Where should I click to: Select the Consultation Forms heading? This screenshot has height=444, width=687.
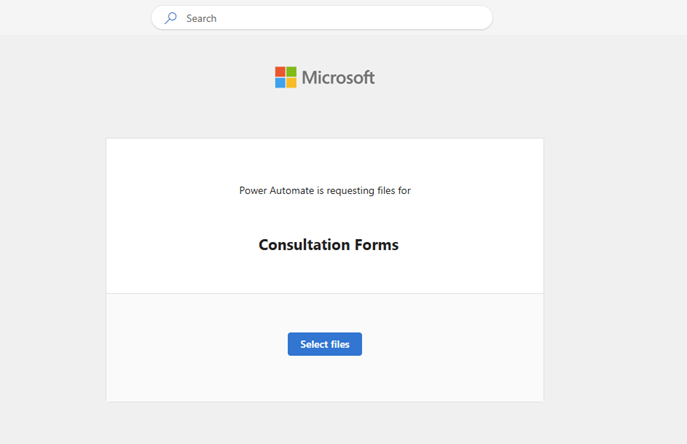tap(329, 245)
